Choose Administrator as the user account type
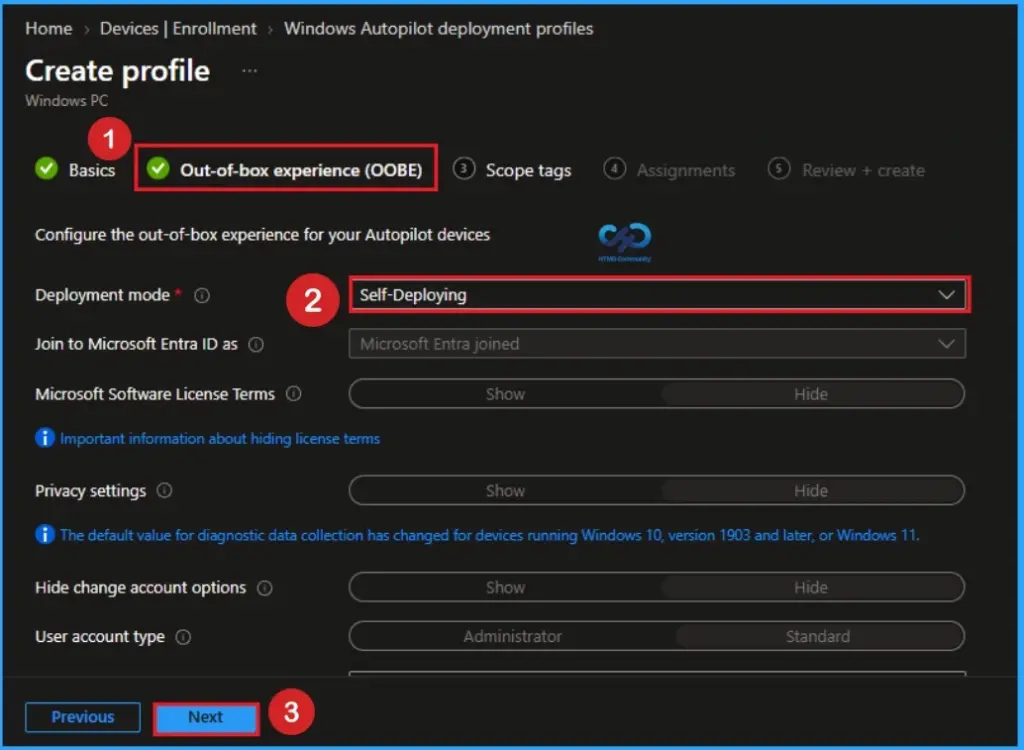Screen dimensions: 1024x750 (513, 636)
